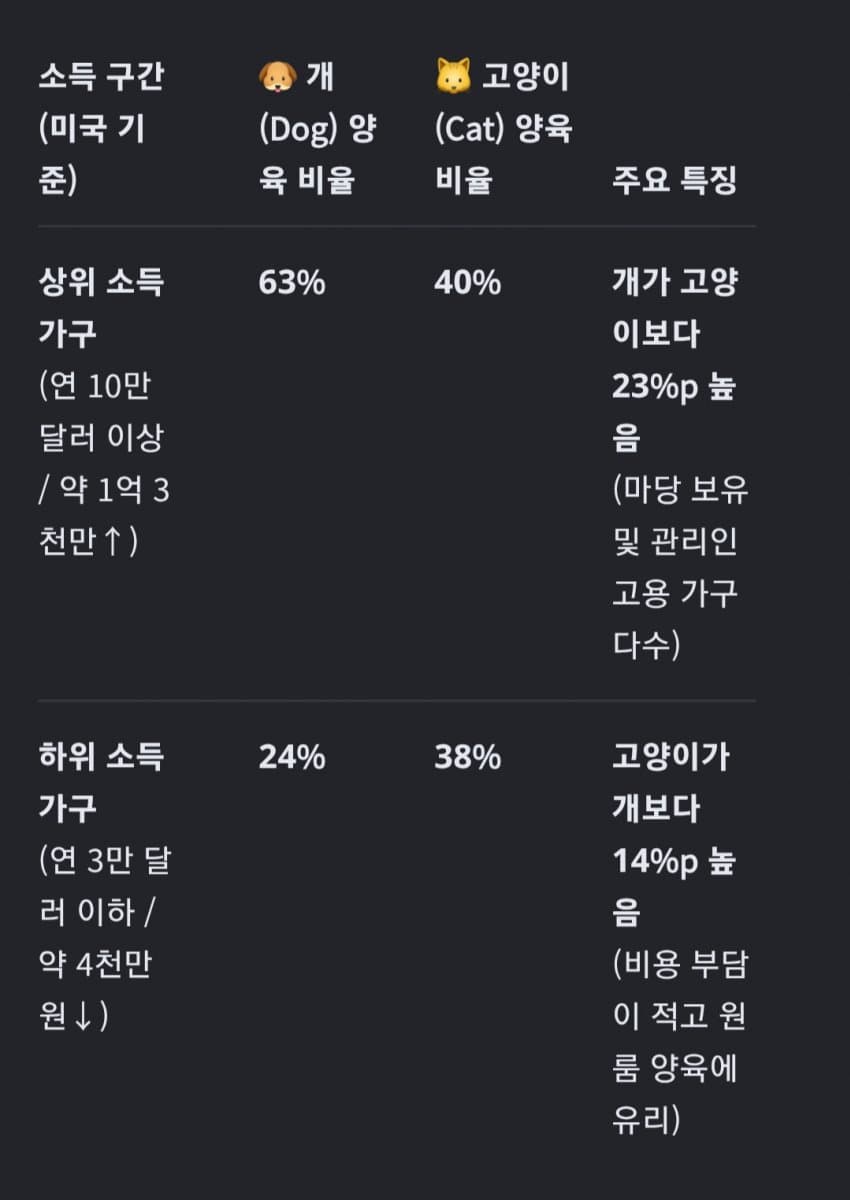850x1200 pixels.
Task: Click the dog emoji icon in header
Action: pos(276,77)
